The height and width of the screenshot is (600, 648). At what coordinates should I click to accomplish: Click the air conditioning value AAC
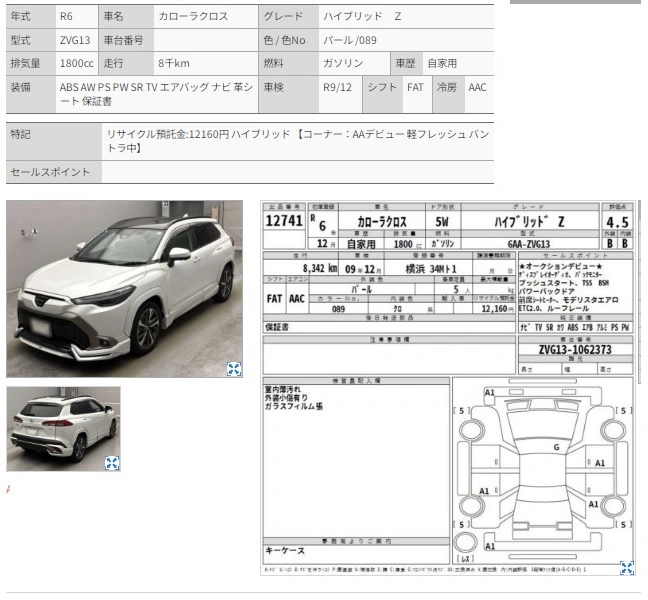477,87
